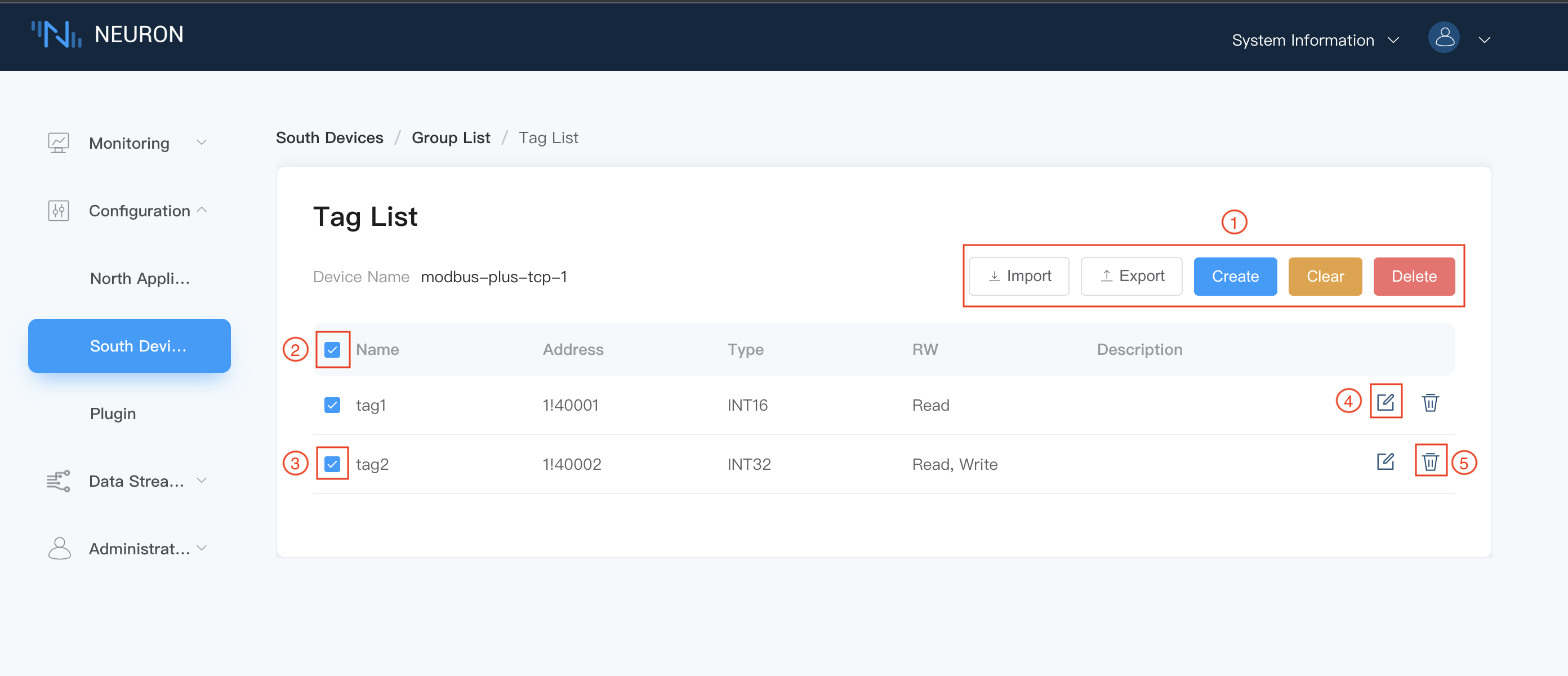Screen dimensions: 1568x676
Task: Collapse the Configuration menu chevron
Action: coord(202,210)
